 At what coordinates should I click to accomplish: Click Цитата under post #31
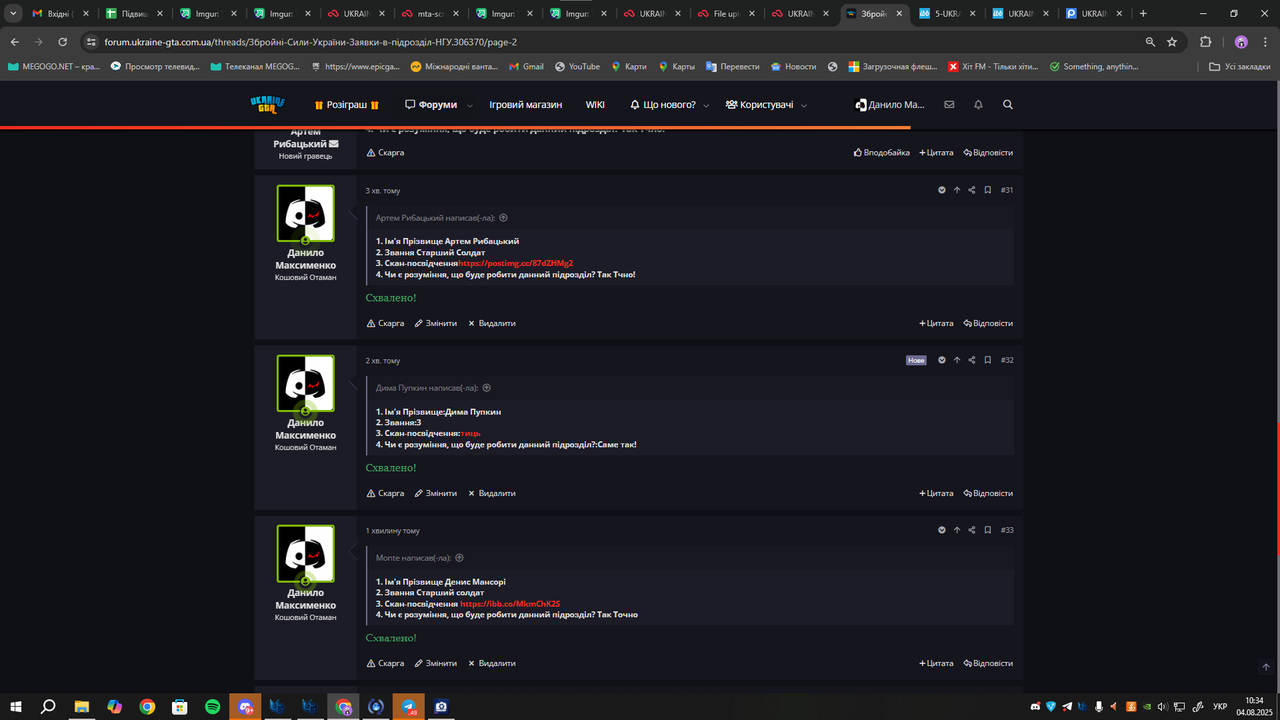coord(936,323)
